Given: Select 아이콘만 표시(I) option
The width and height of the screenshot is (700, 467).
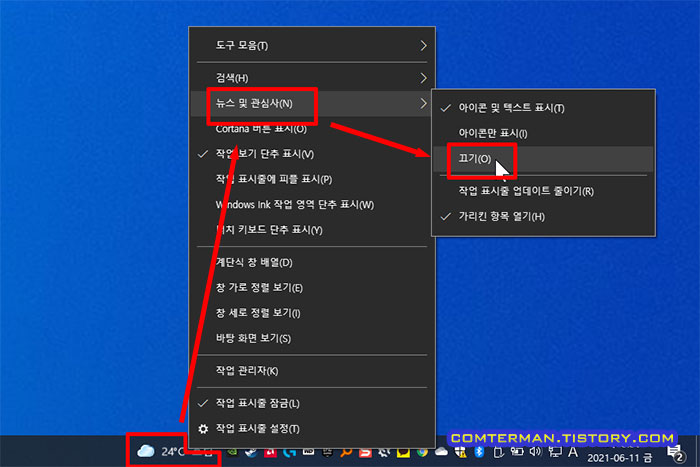Looking at the screenshot, I should click(543, 133).
